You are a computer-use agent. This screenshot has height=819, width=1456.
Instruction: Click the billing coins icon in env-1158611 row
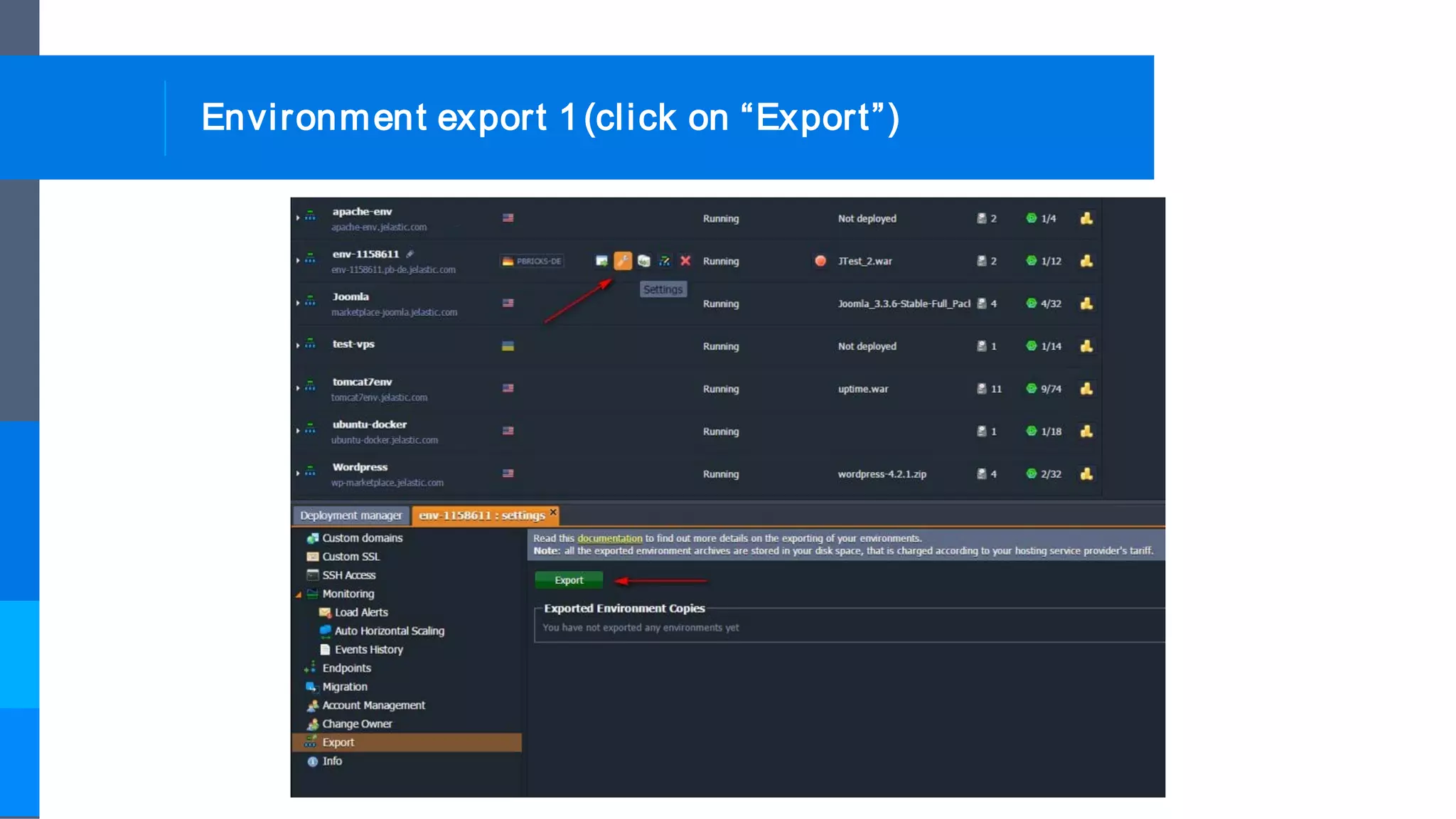point(1086,261)
